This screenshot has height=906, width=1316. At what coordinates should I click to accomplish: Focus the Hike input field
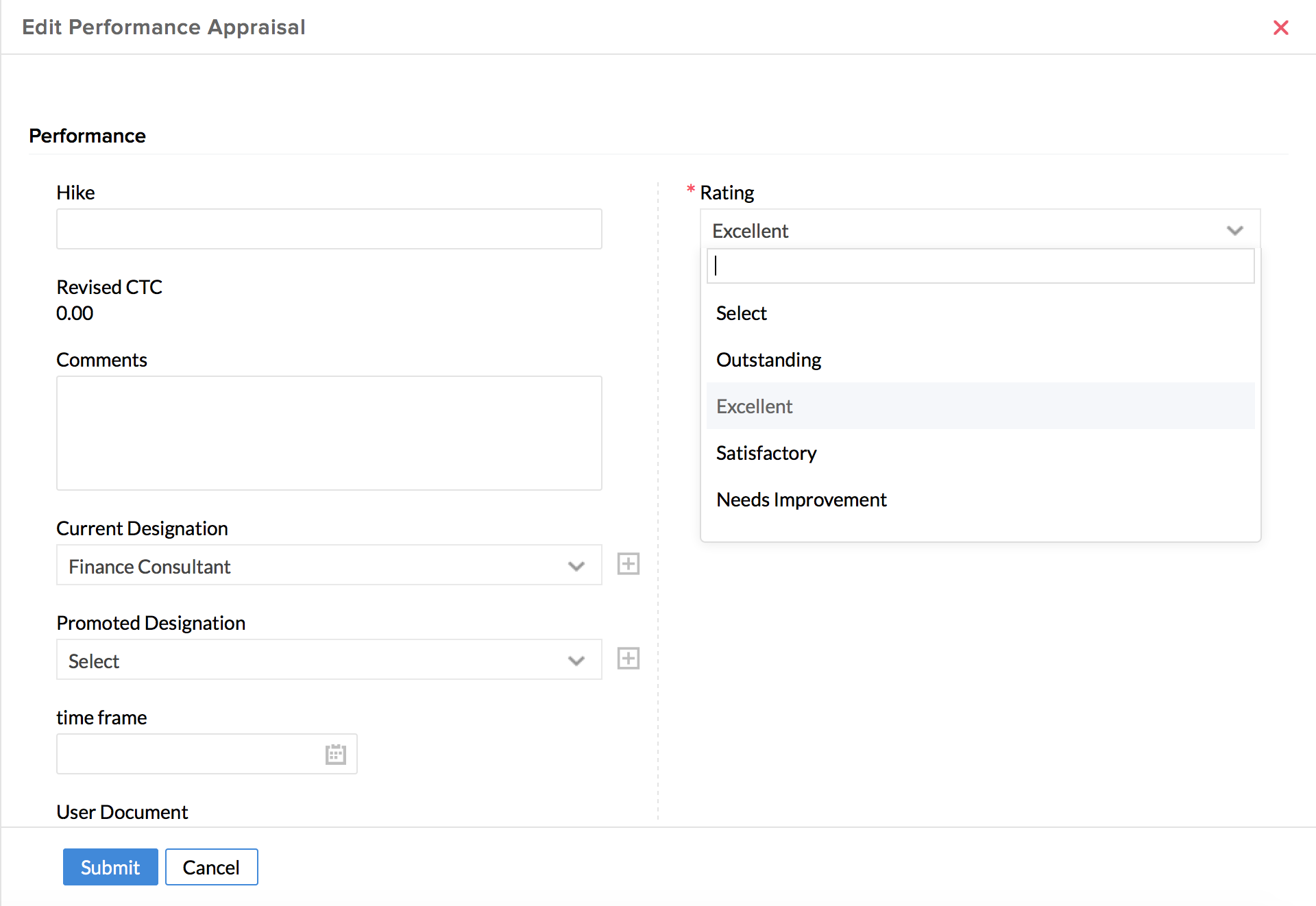pyautogui.click(x=329, y=229)
